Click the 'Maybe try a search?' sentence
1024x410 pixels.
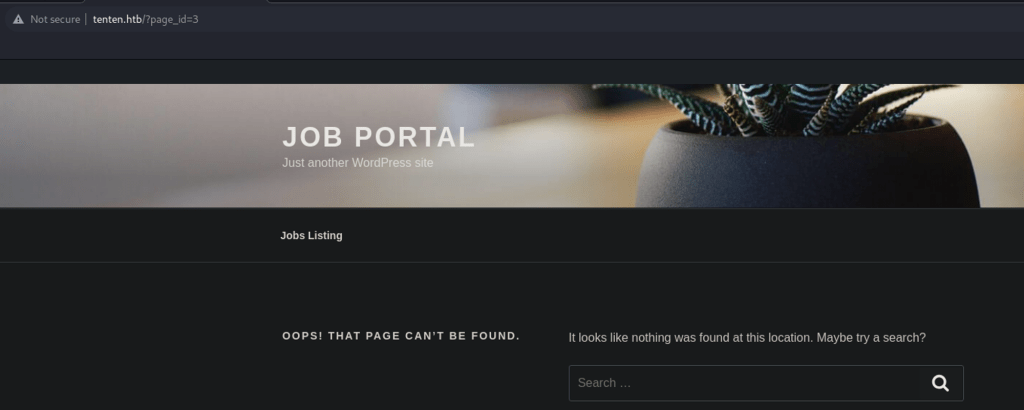pyautogui.click(x=871, y=338)
